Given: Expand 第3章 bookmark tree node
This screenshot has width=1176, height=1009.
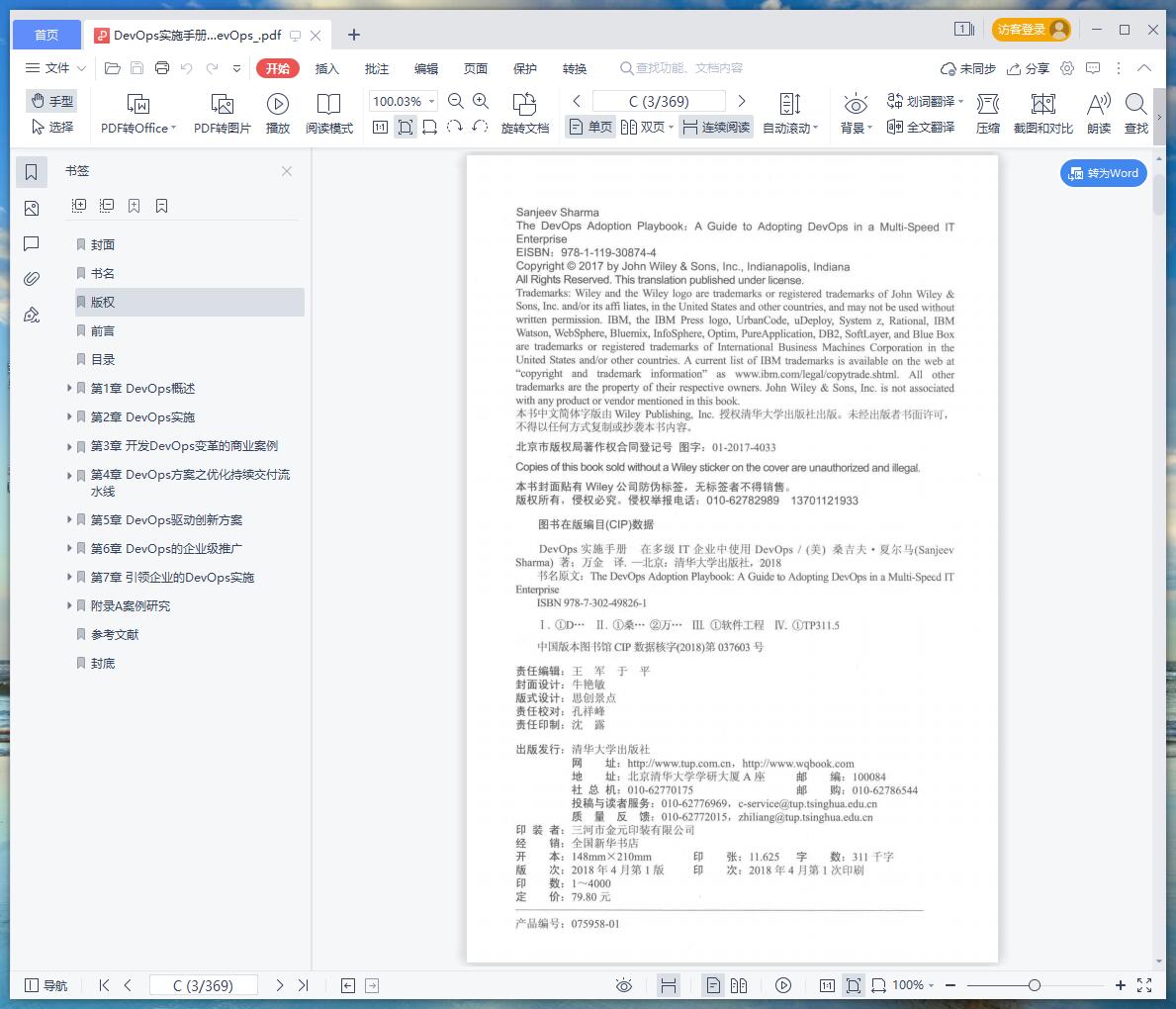Looking at the screenshot, I should pyautogui.click(x=70, y=446).
